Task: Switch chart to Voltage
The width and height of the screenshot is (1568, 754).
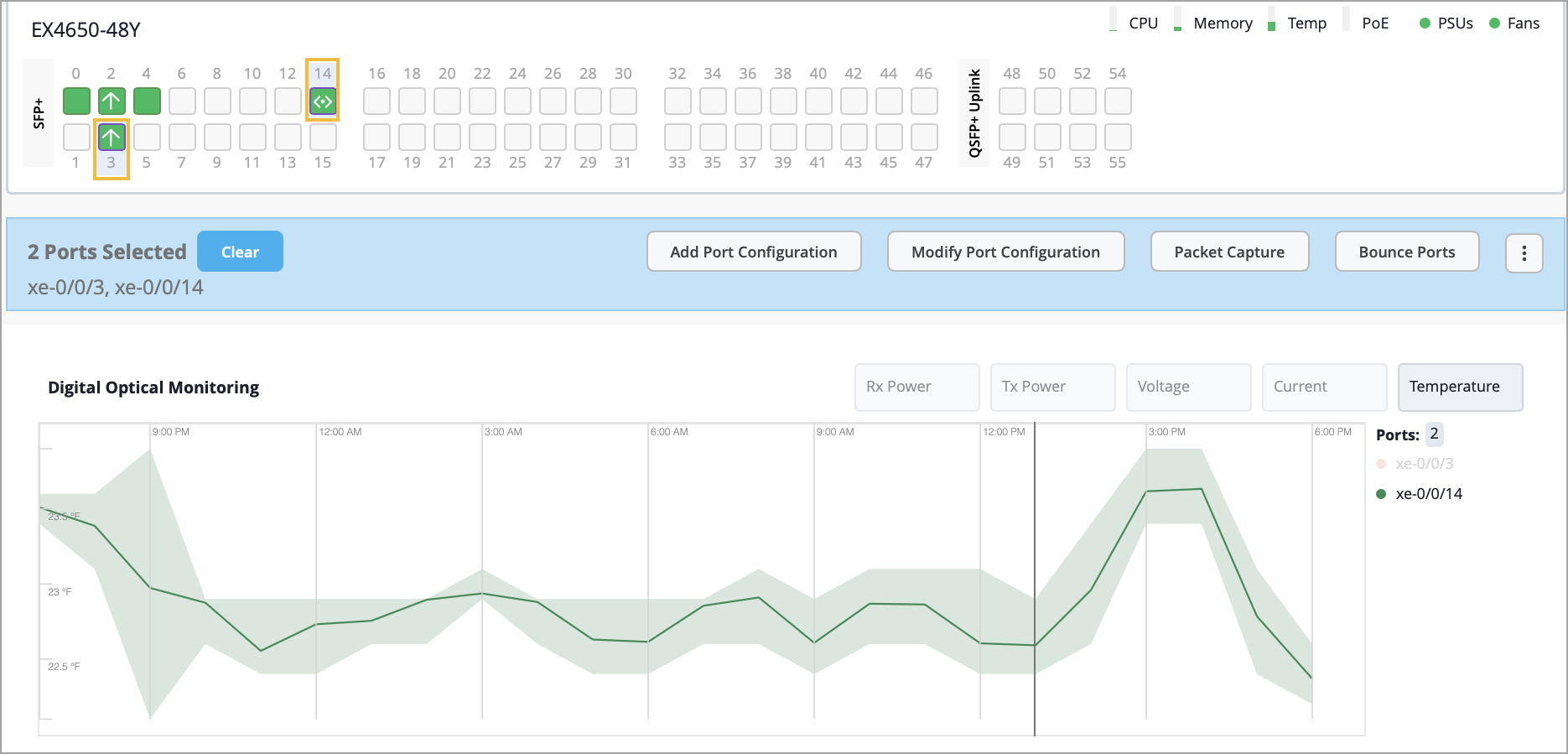Action: click(1189, 387)
